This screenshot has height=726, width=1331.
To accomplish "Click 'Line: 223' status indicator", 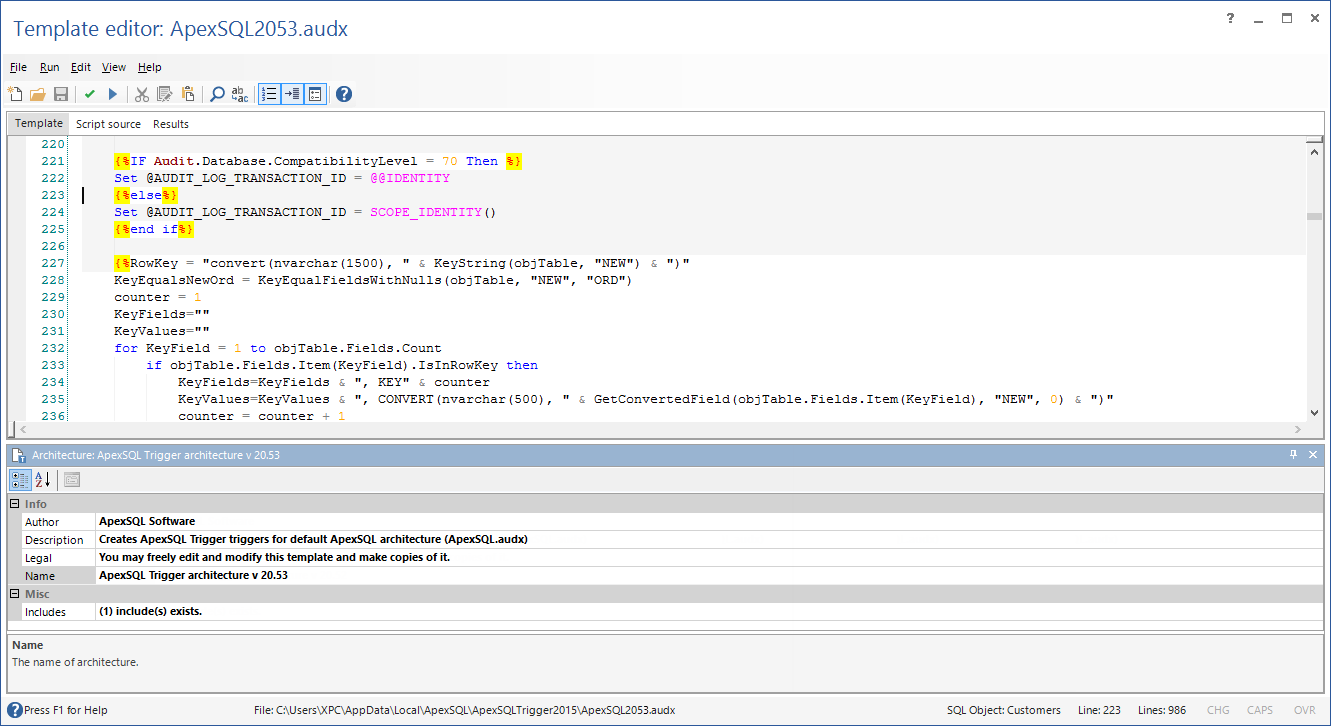I will [1099, 710].
